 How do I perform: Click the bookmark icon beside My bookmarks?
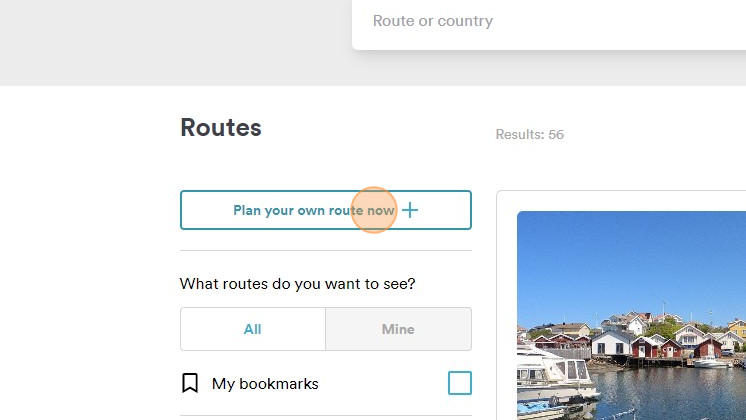[190, 383]
